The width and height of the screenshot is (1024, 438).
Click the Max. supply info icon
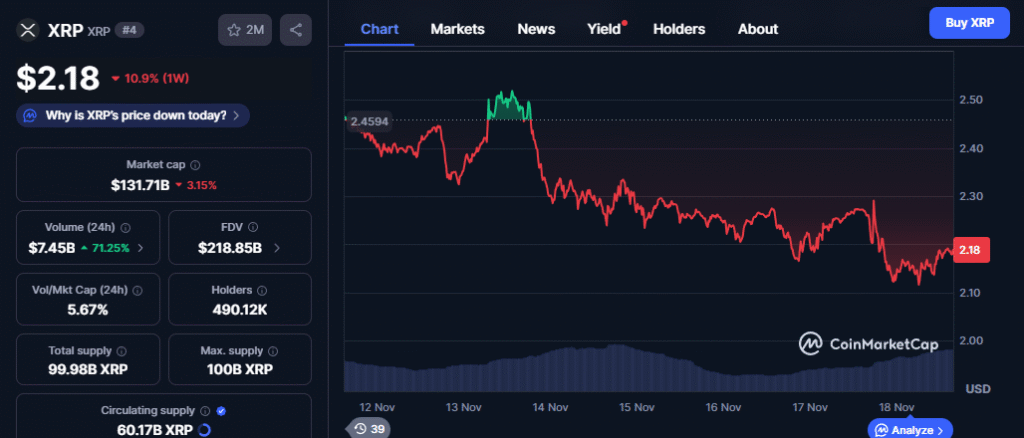click(x=273, y=351)
